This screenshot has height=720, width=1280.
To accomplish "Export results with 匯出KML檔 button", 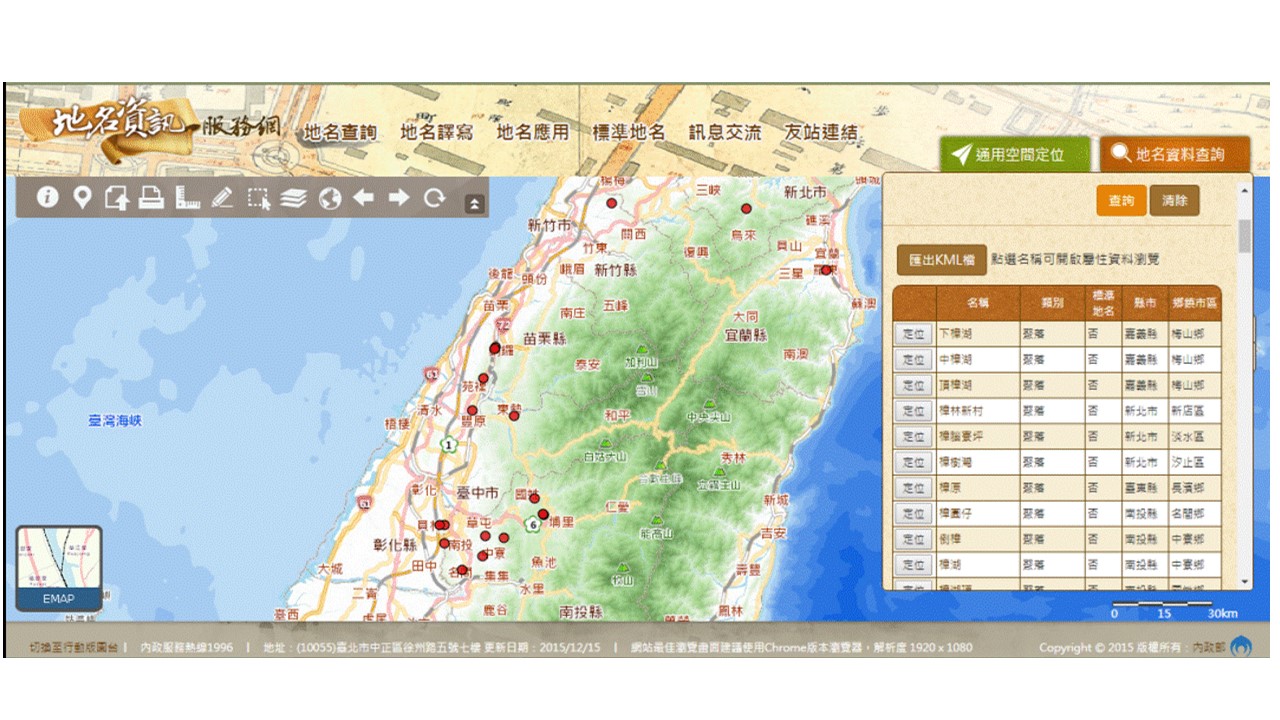I will click(941, 259).
